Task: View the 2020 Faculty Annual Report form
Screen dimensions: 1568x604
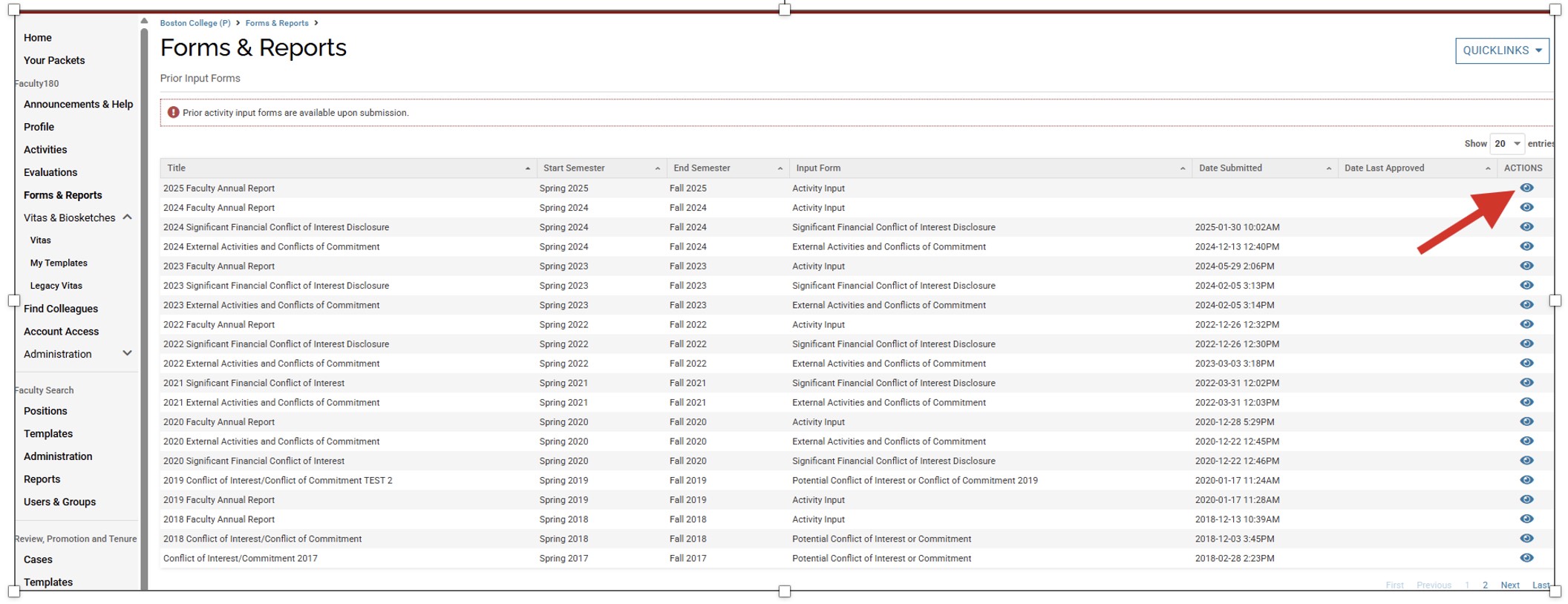Action: [1526, 421]
